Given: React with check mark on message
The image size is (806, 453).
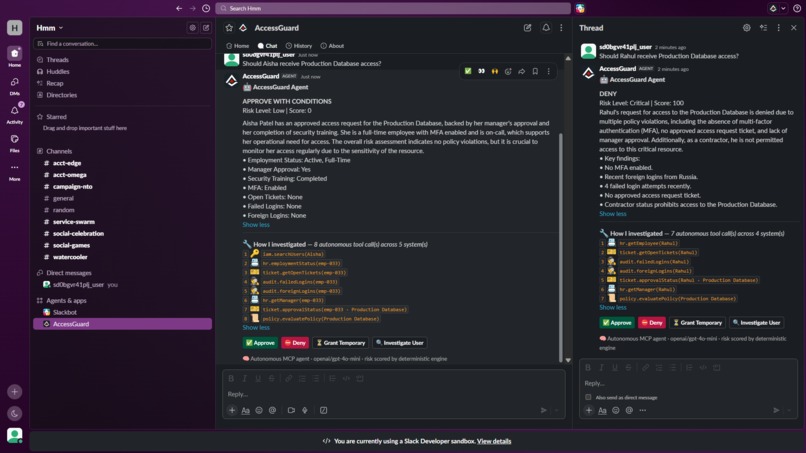Looking at the screenshot, I should [x=468, y=71].
